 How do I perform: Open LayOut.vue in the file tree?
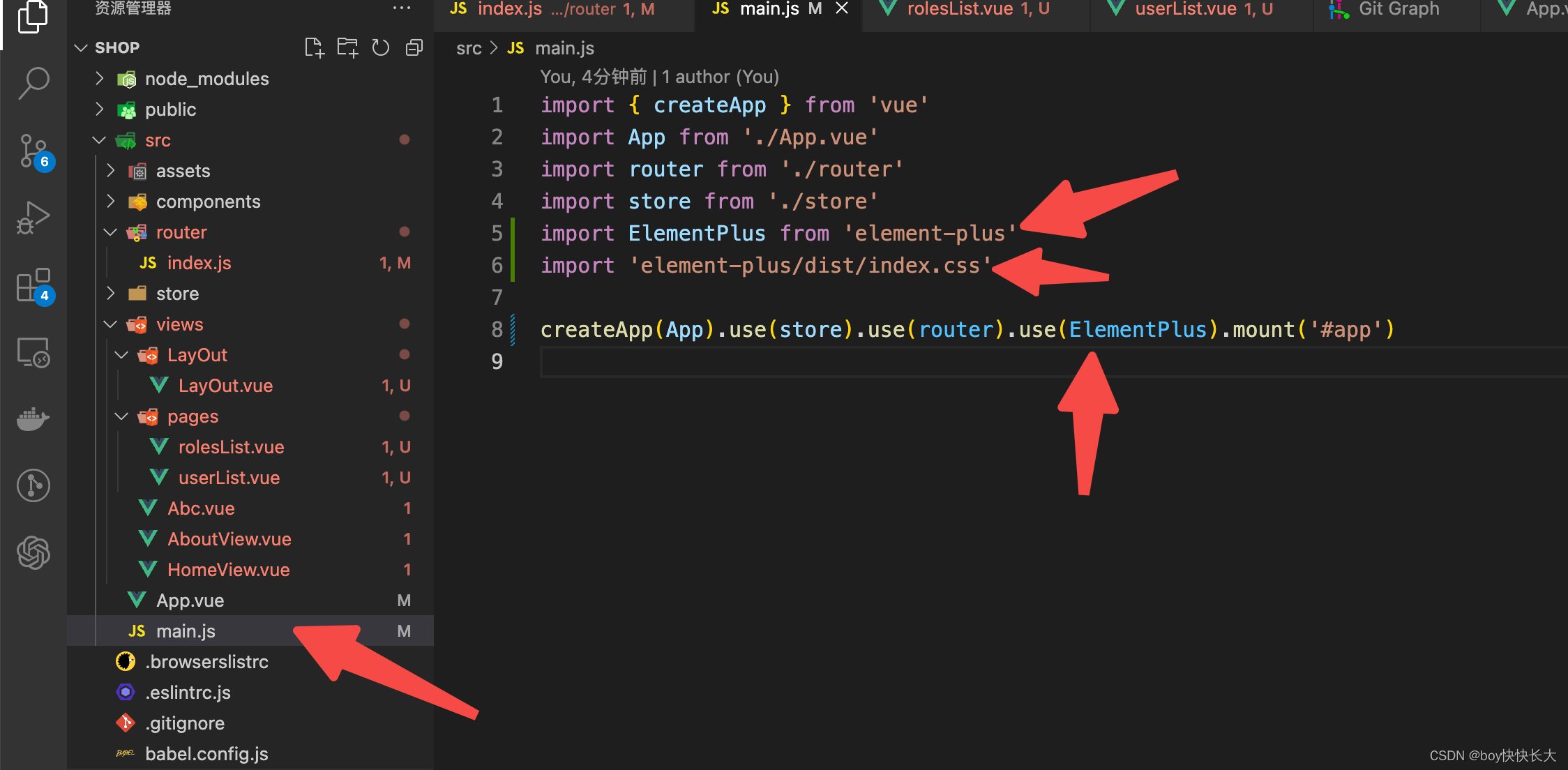(x=250, y=386)
